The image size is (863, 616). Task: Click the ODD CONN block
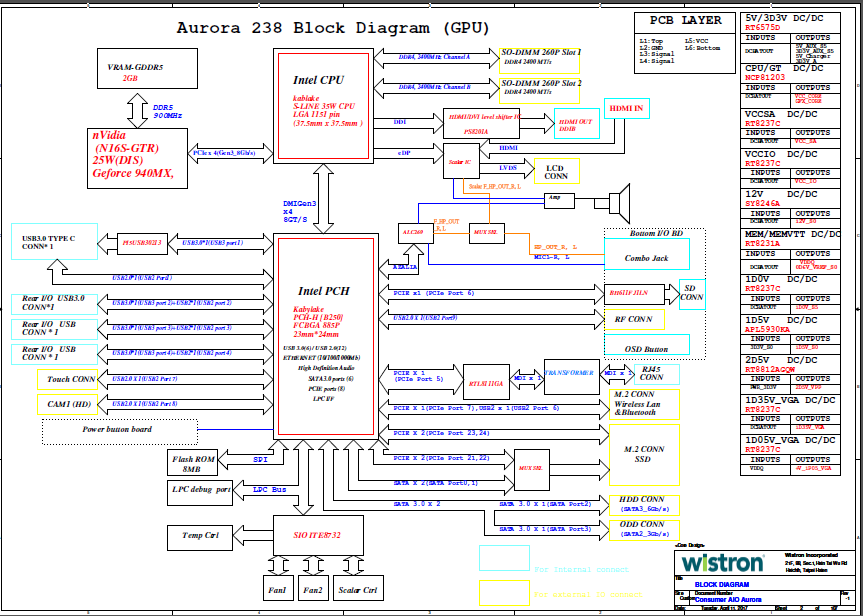641,529
